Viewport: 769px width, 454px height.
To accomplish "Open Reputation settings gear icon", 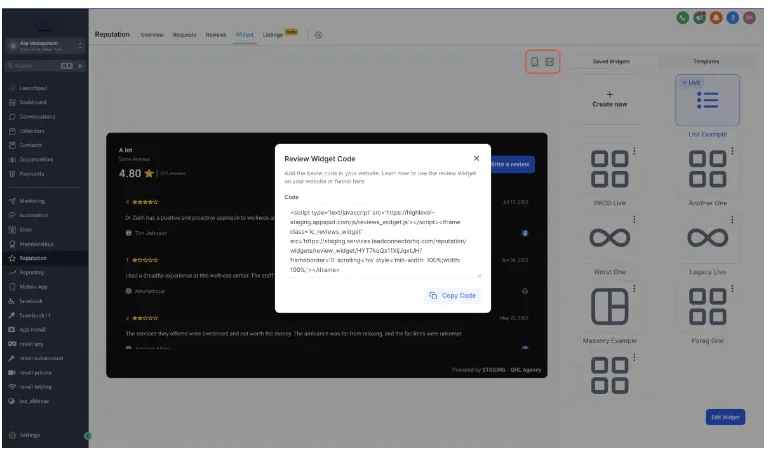I will pos(319,35).
